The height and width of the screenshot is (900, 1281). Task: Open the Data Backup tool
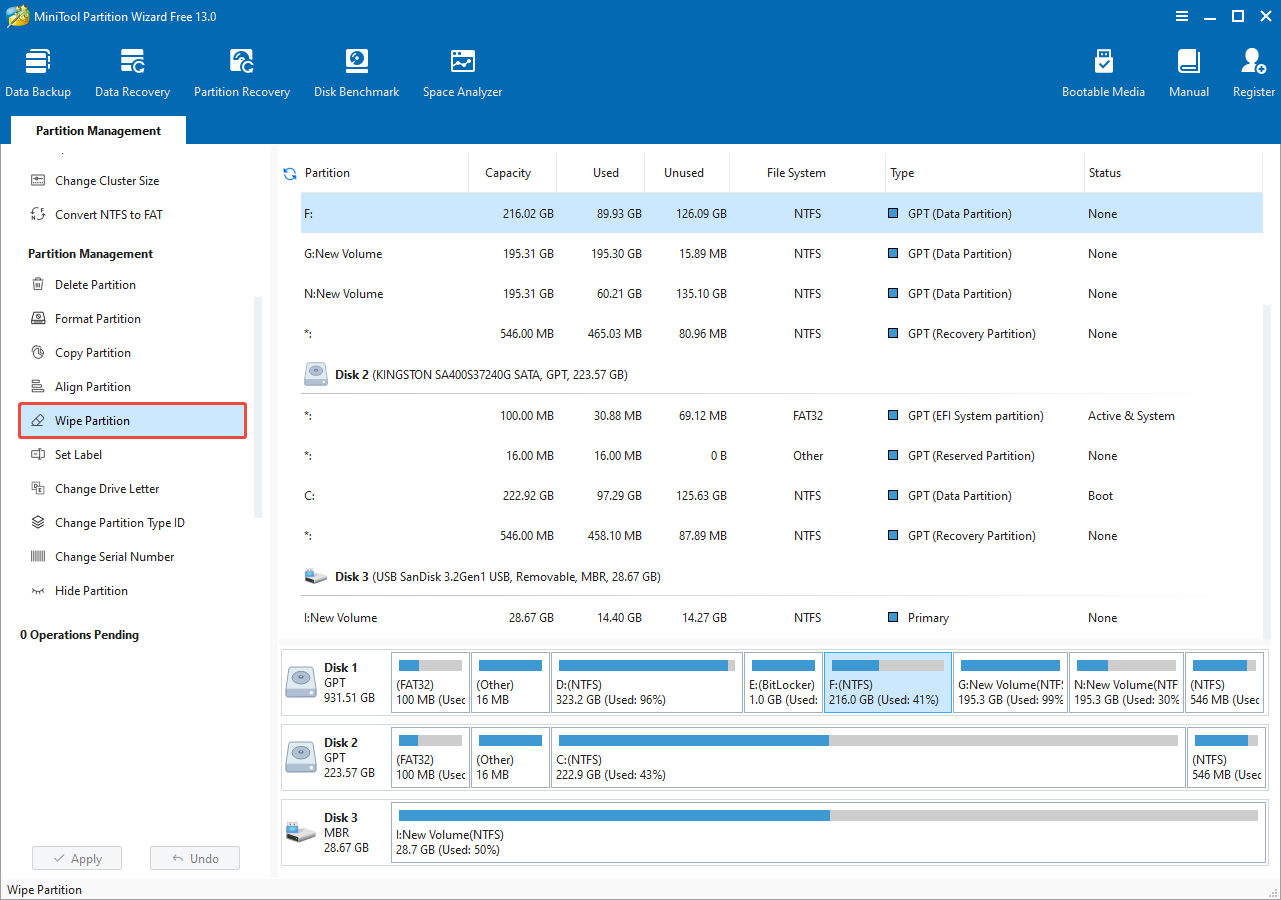38,70
